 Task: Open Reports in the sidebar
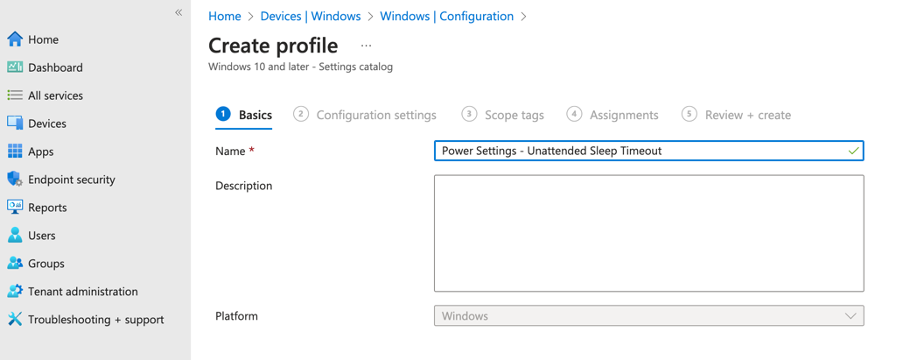[47, 207]
